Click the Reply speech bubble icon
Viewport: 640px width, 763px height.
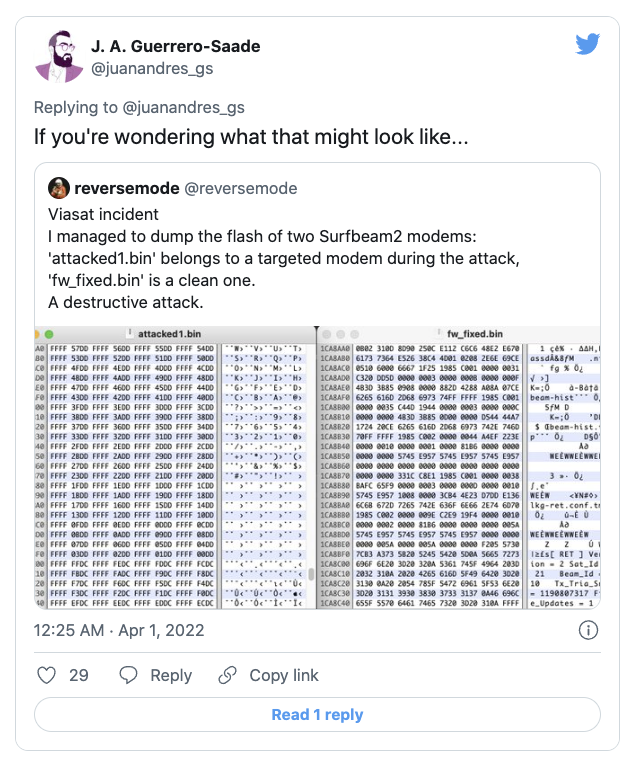129,676
